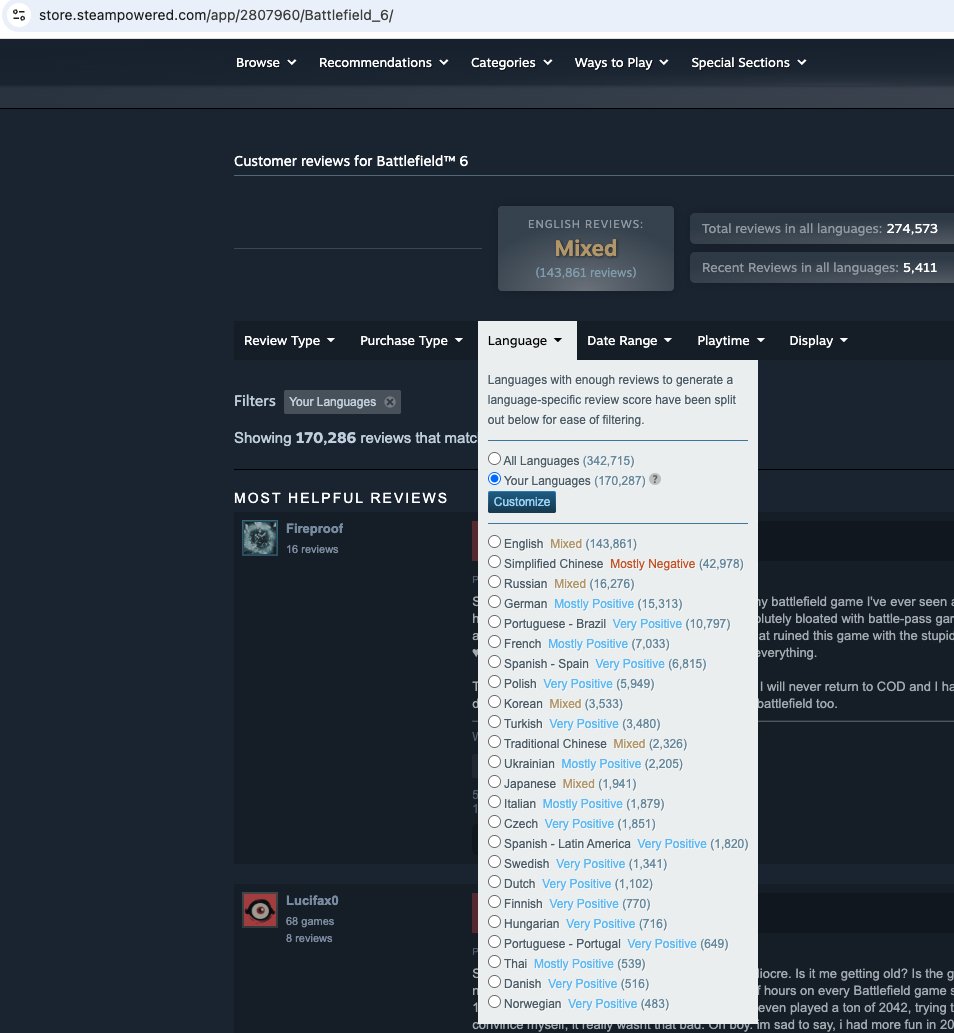
Task: Select Your Languages radio option
Action: (x=494, y=479)
